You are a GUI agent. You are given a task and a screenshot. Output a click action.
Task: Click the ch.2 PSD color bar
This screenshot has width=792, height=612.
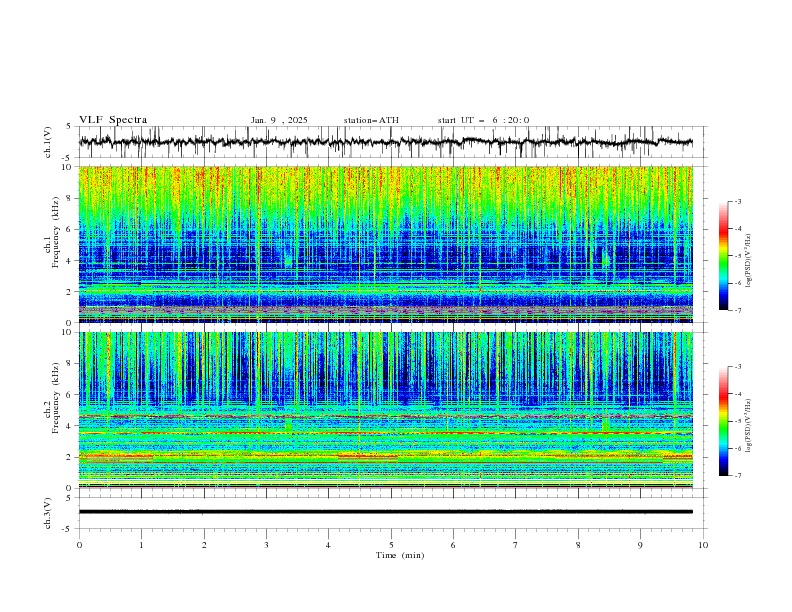pyautogui.click(x=723, y=421)
